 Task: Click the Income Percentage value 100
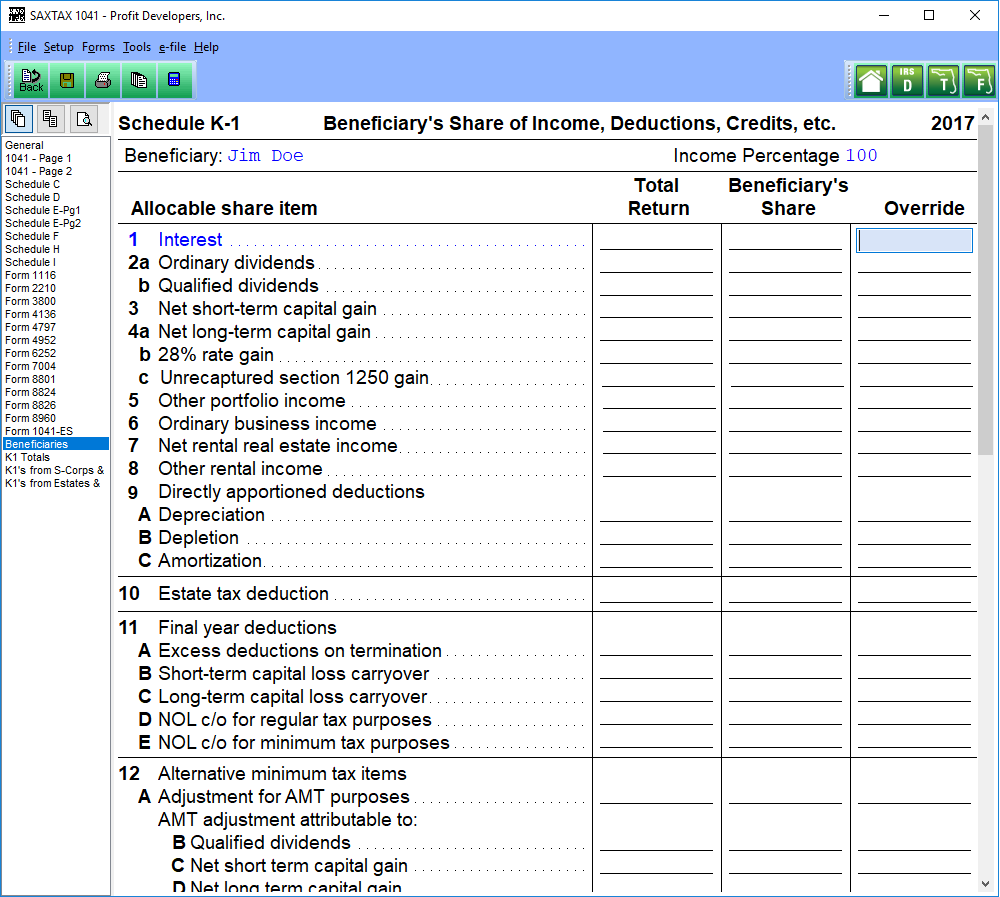pos(861,156)
